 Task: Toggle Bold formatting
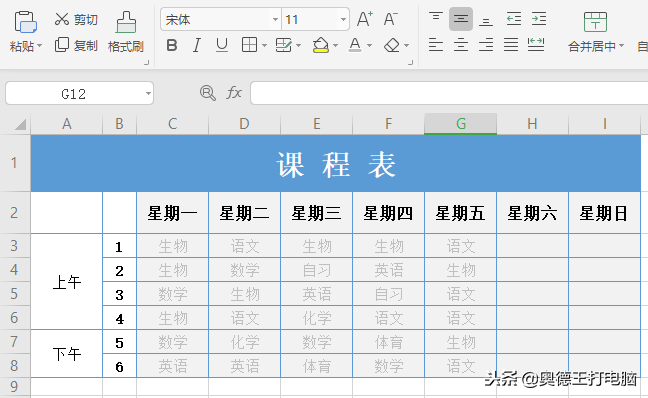coord(172,45)
